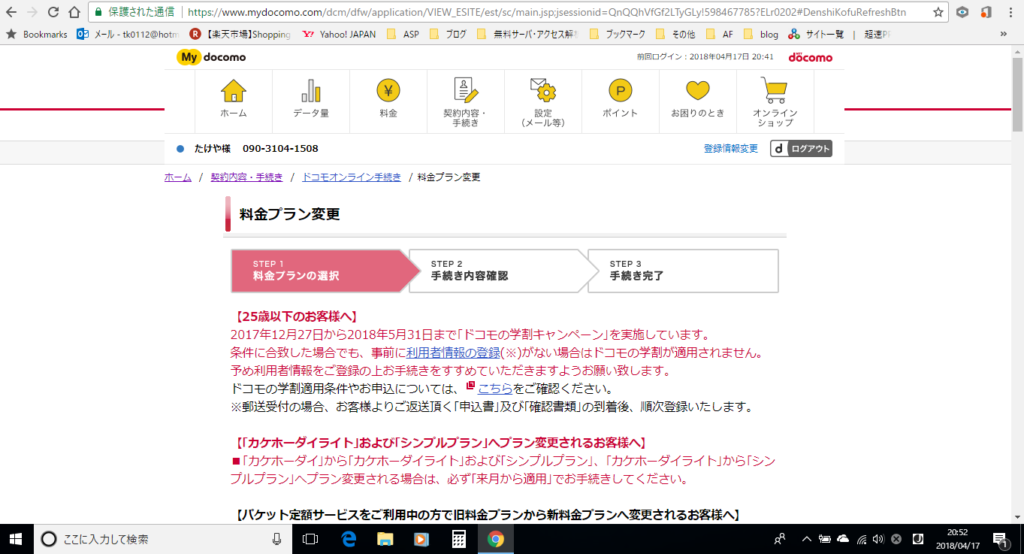Open the 料金 yen coin icon
The width and height of the screenshot is (1024, 554).
pyautogui.click(x=389, y=91)
